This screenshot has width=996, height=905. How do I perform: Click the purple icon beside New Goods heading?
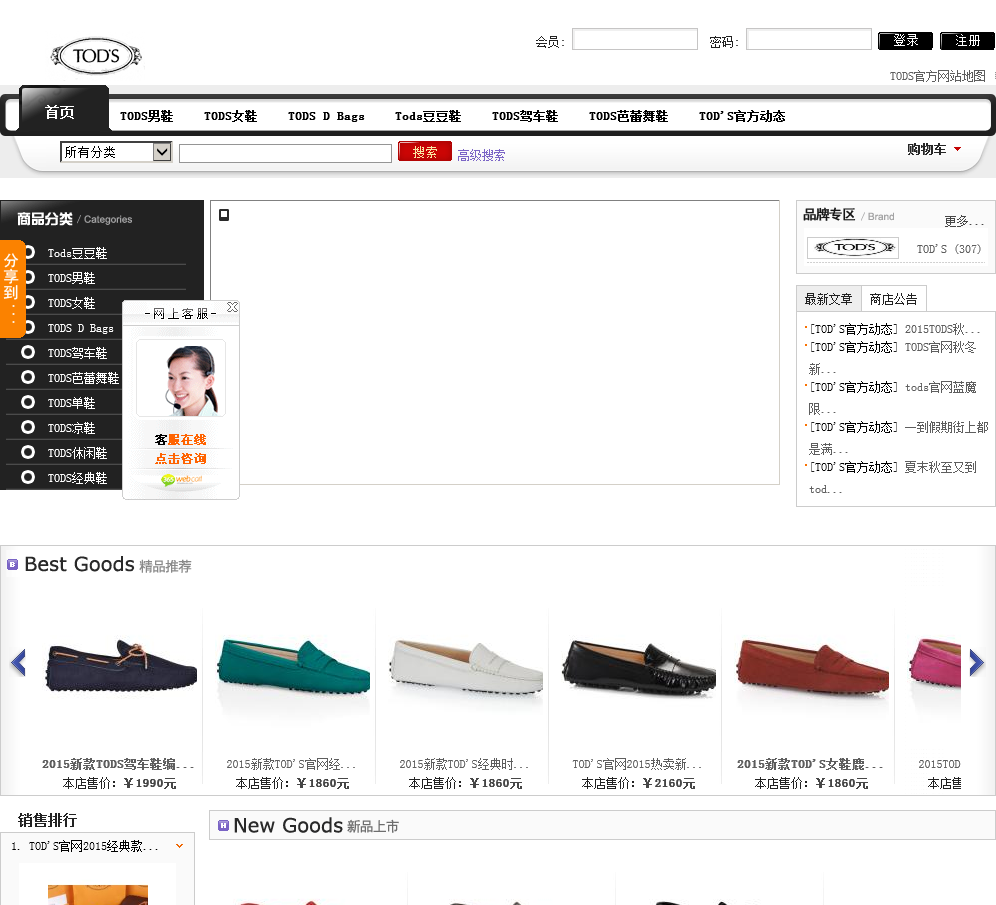pos(223,825)
